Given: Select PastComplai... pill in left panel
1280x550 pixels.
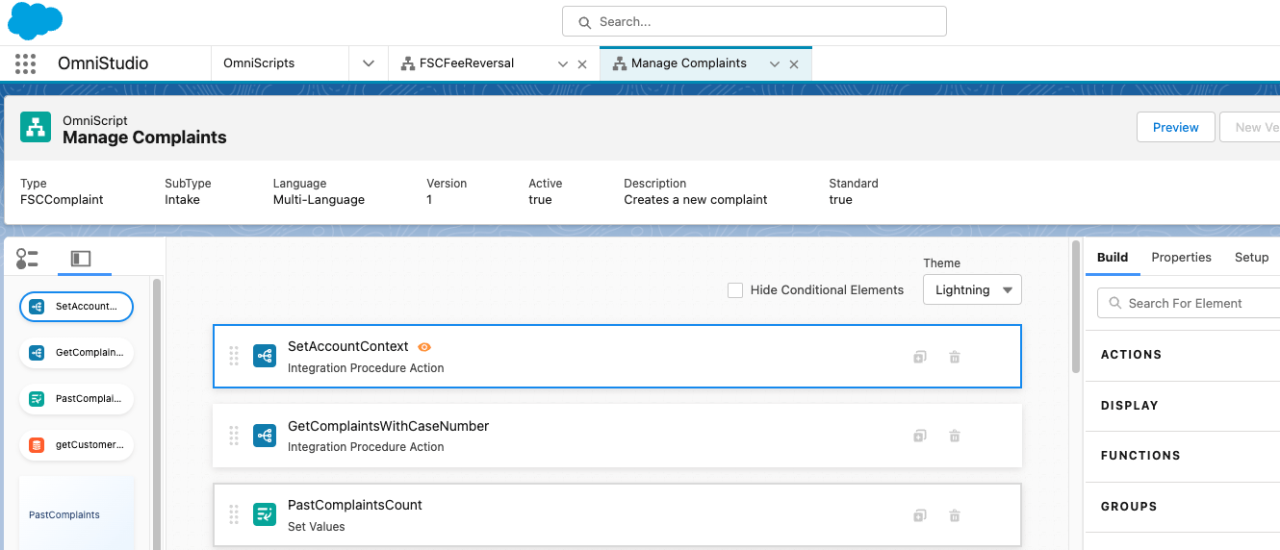Looking at the screenshot, I should 76,399.
